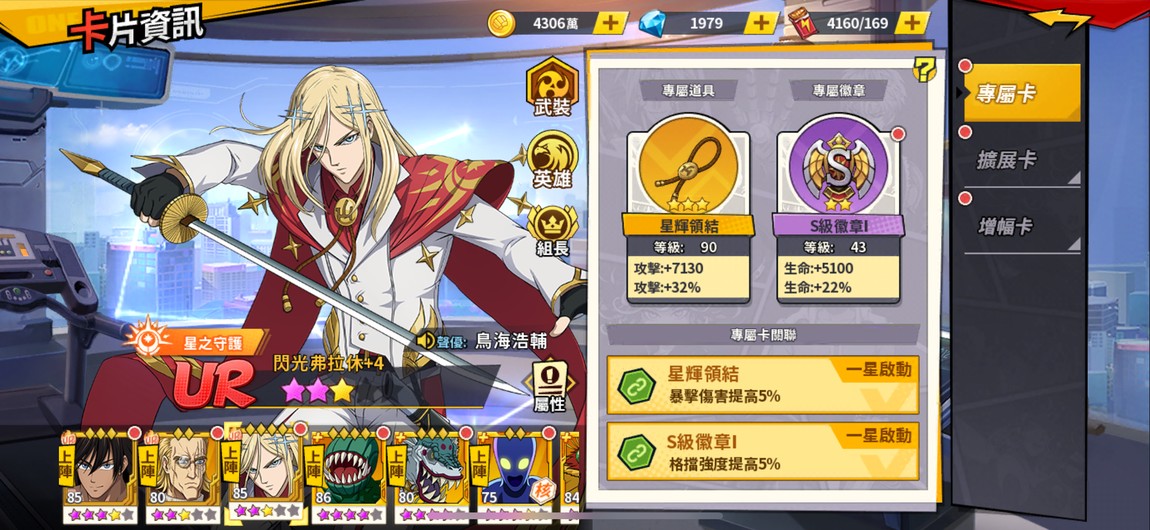Add gold coins with plus button
This screenshot has width=1150, height=530.
click(610, 23)
